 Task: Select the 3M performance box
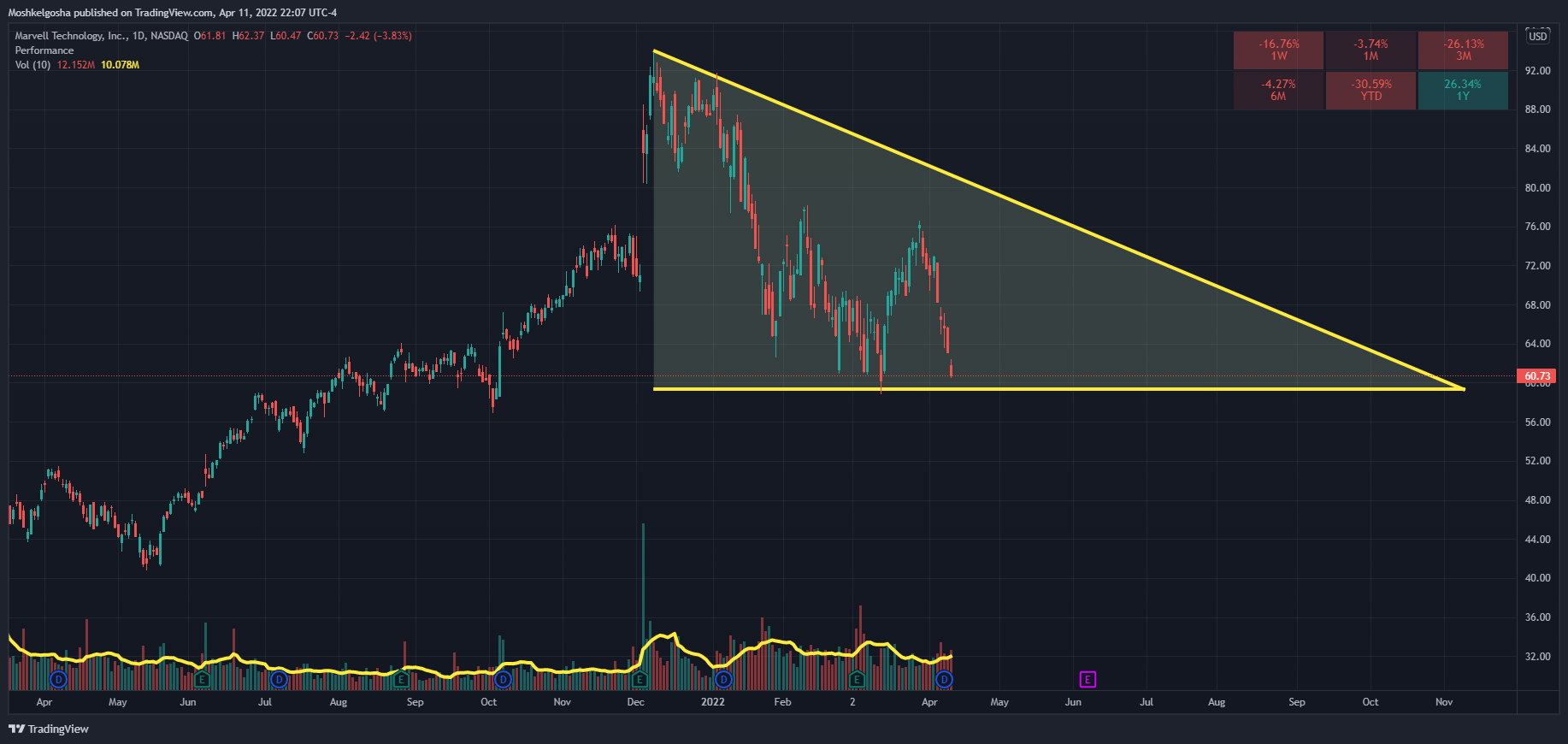(x=1463, y=50)
